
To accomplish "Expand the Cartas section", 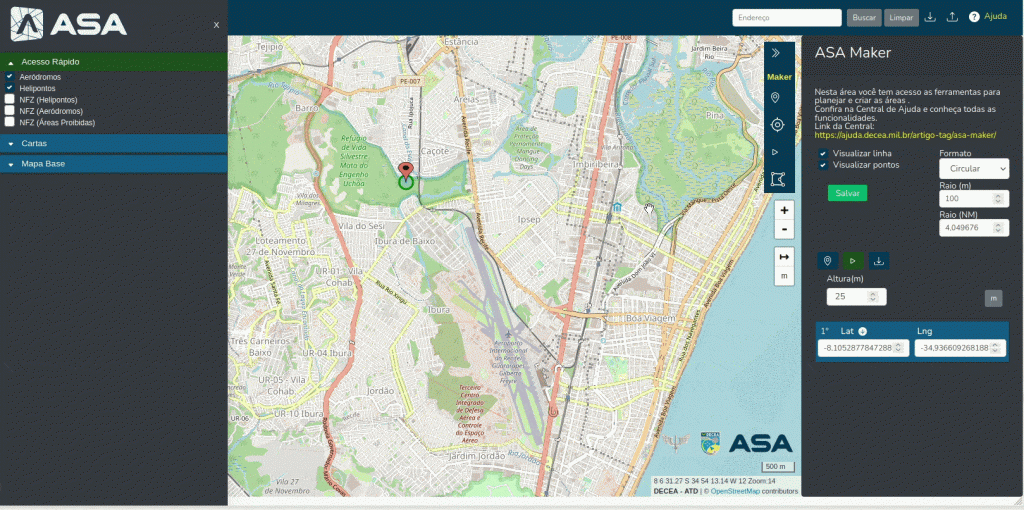I will (114, 143).
